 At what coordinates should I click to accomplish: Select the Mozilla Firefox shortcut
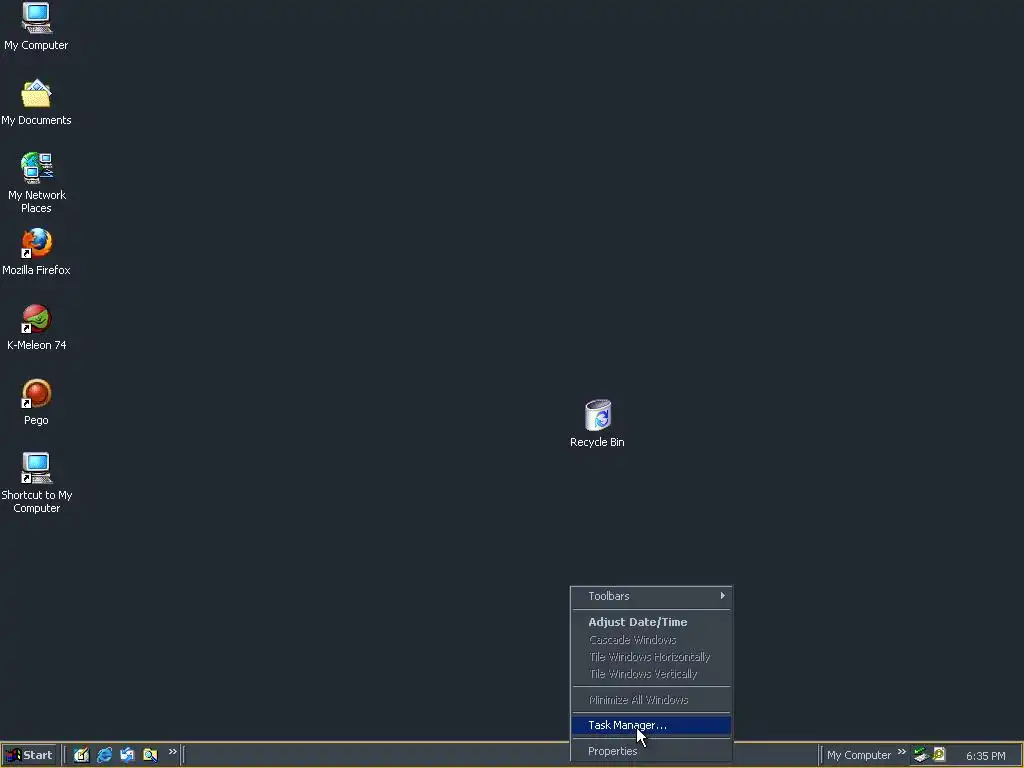36,243
